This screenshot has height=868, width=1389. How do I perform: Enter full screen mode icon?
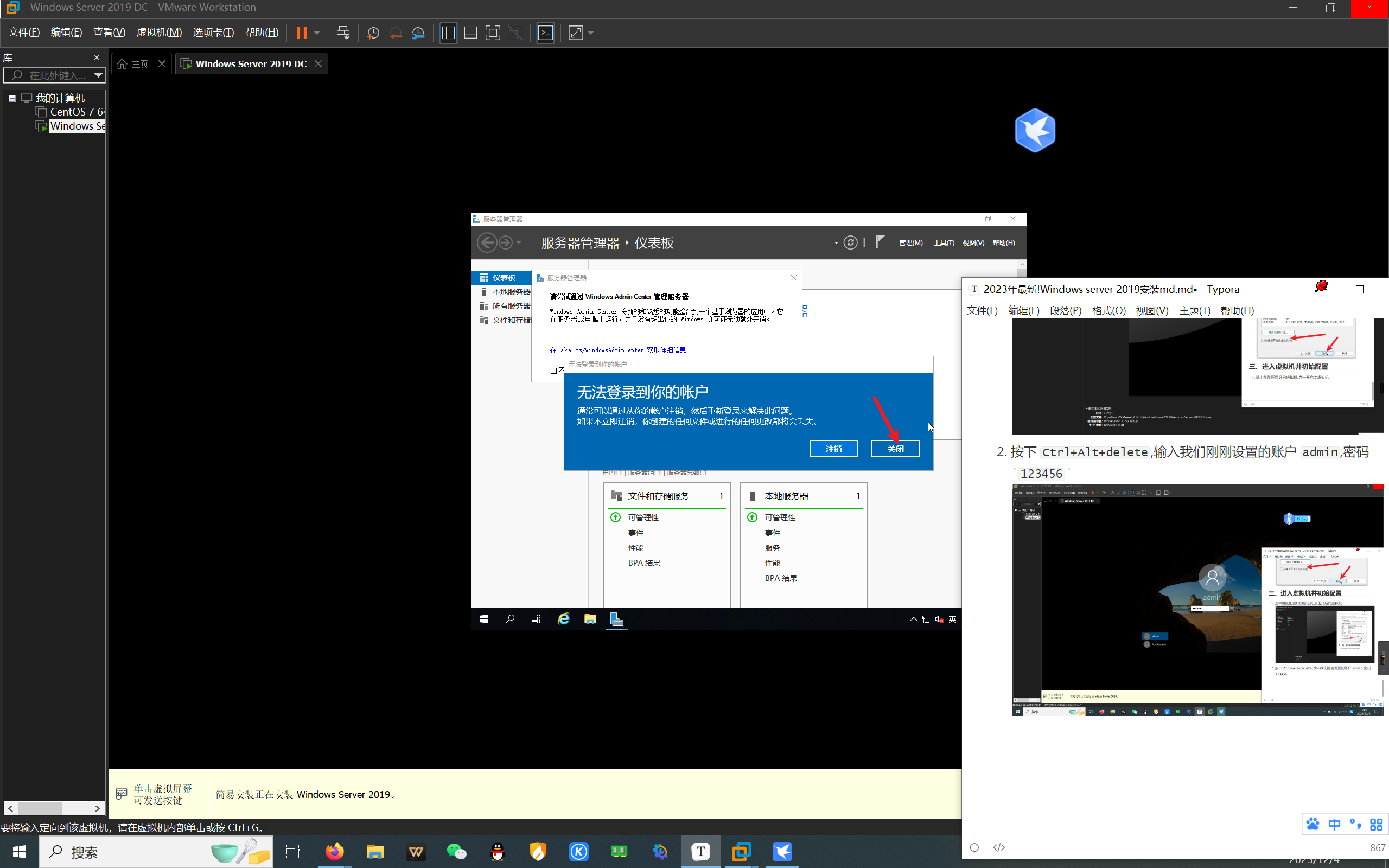[493, 33]
